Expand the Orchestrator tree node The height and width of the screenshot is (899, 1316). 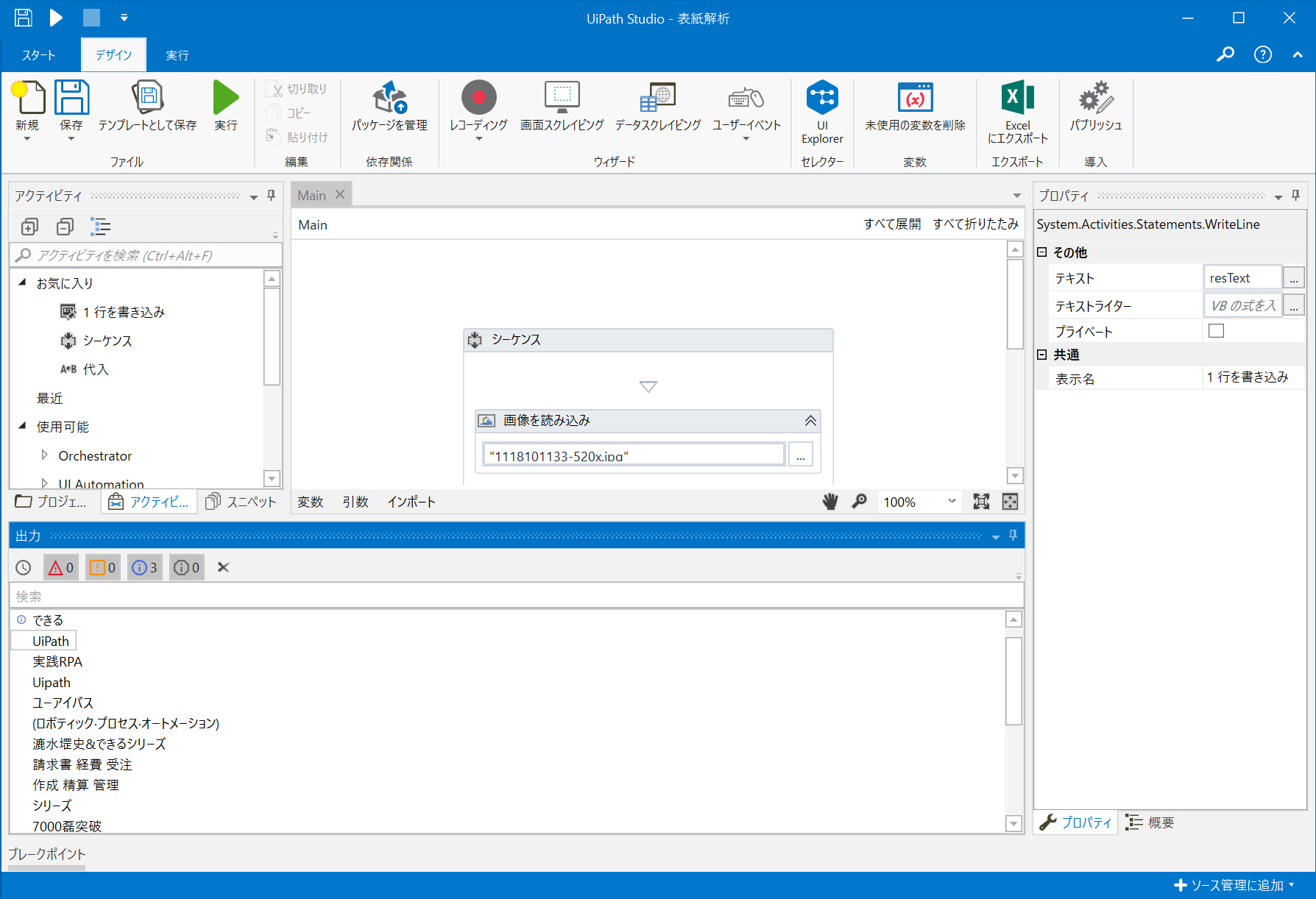[x=44, y=455]
